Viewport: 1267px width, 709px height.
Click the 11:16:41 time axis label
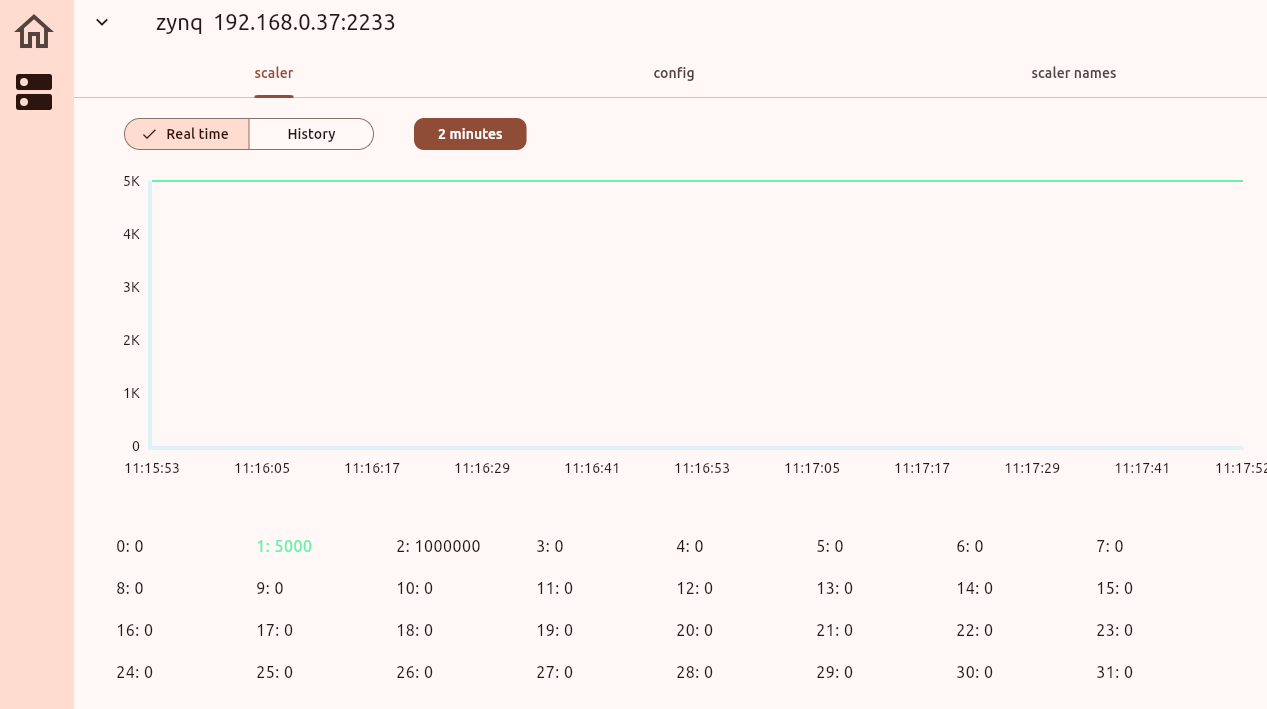pyautogui.click(x=592, y=468)
